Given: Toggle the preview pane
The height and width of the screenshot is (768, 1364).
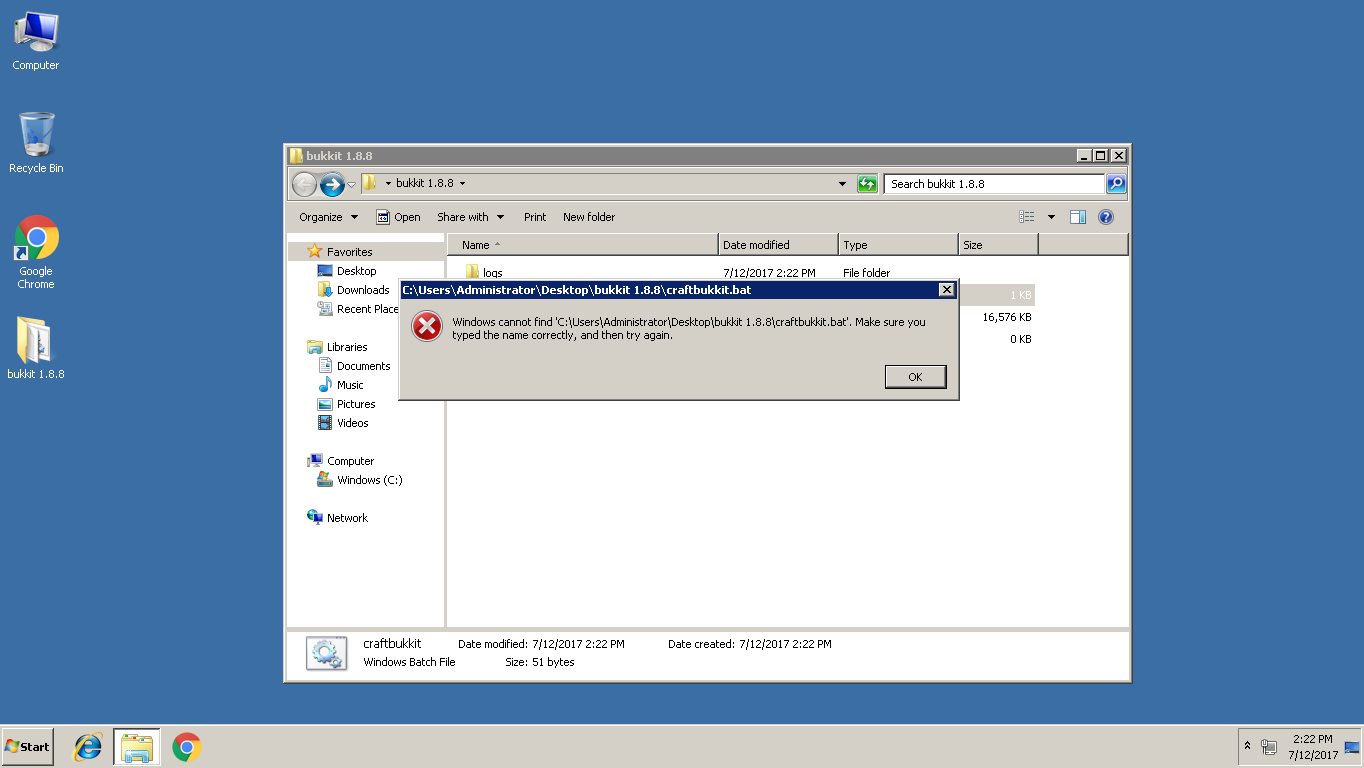Looking at the screenshot, I should click(1078, 217).
